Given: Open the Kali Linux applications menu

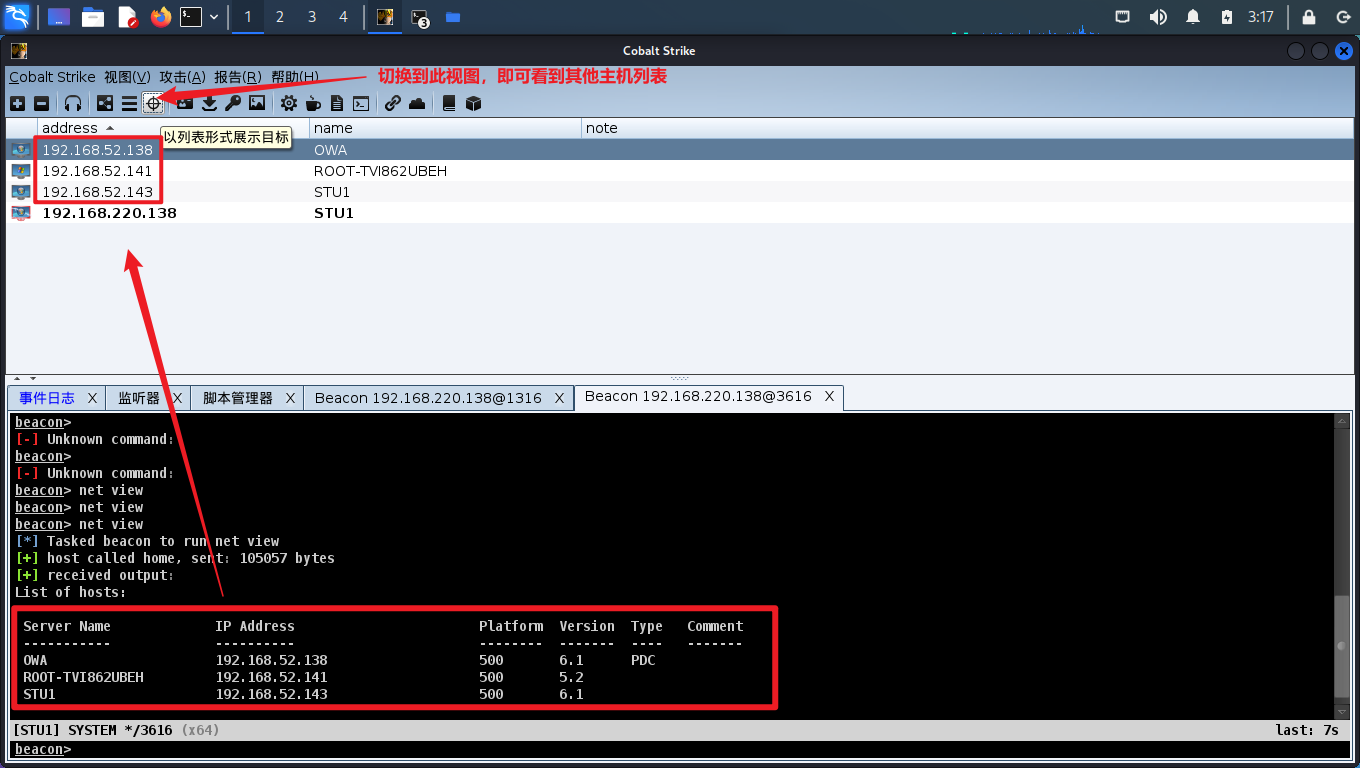Looking at the screenshot, I should [17, 17].
